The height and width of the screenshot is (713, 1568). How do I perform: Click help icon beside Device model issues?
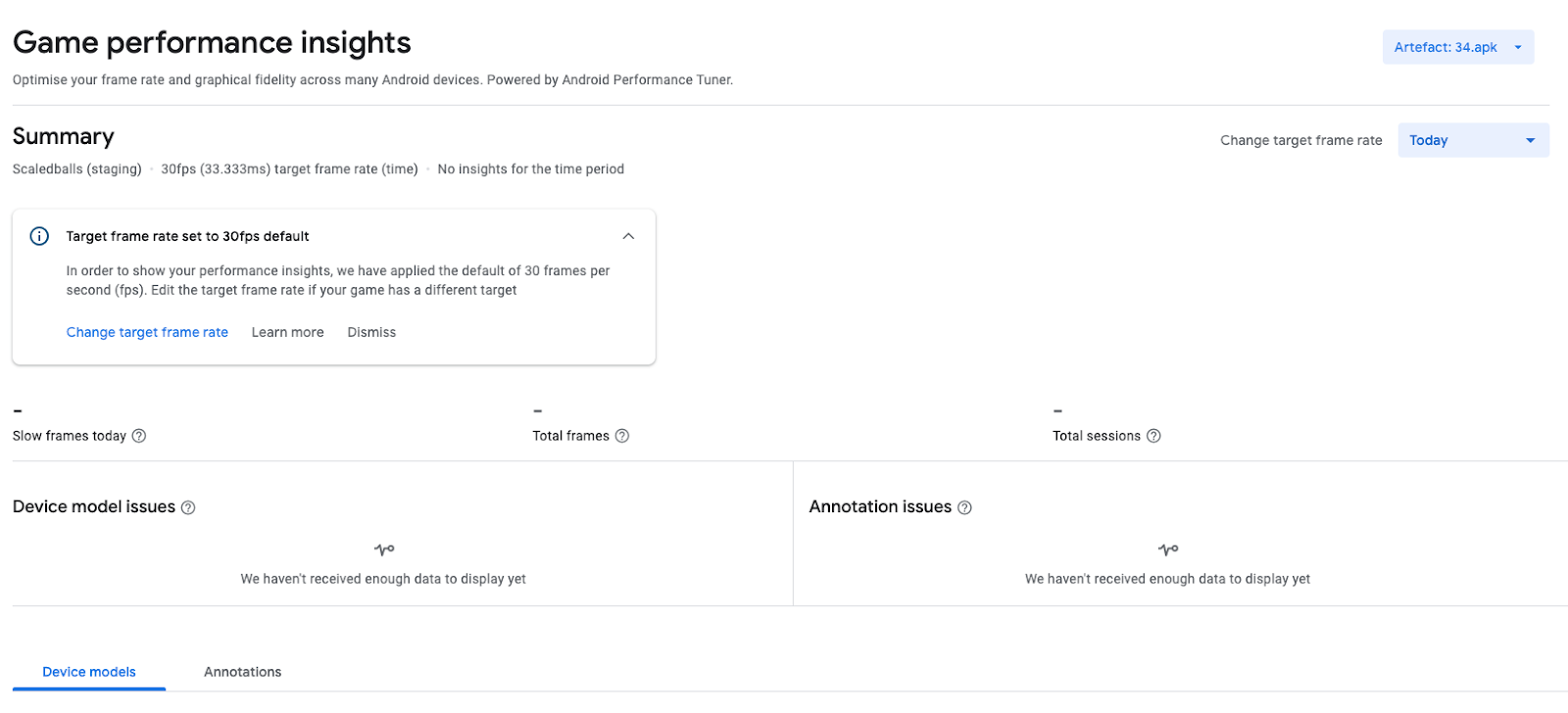(x=188, y=507)
